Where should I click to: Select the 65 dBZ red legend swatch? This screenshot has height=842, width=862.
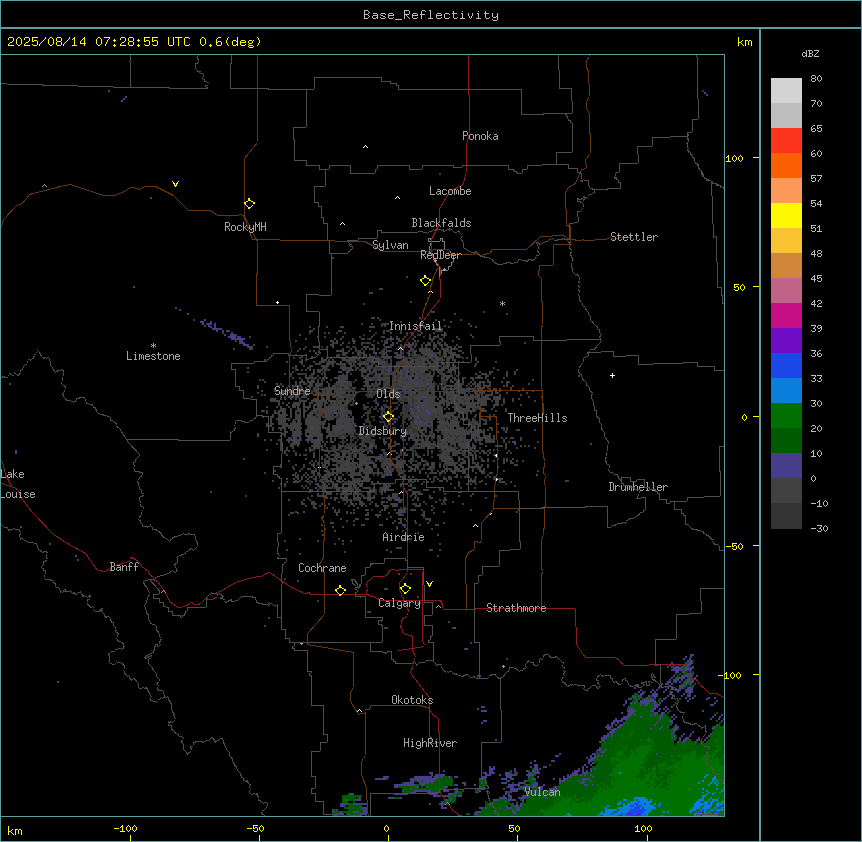(786, 140)
